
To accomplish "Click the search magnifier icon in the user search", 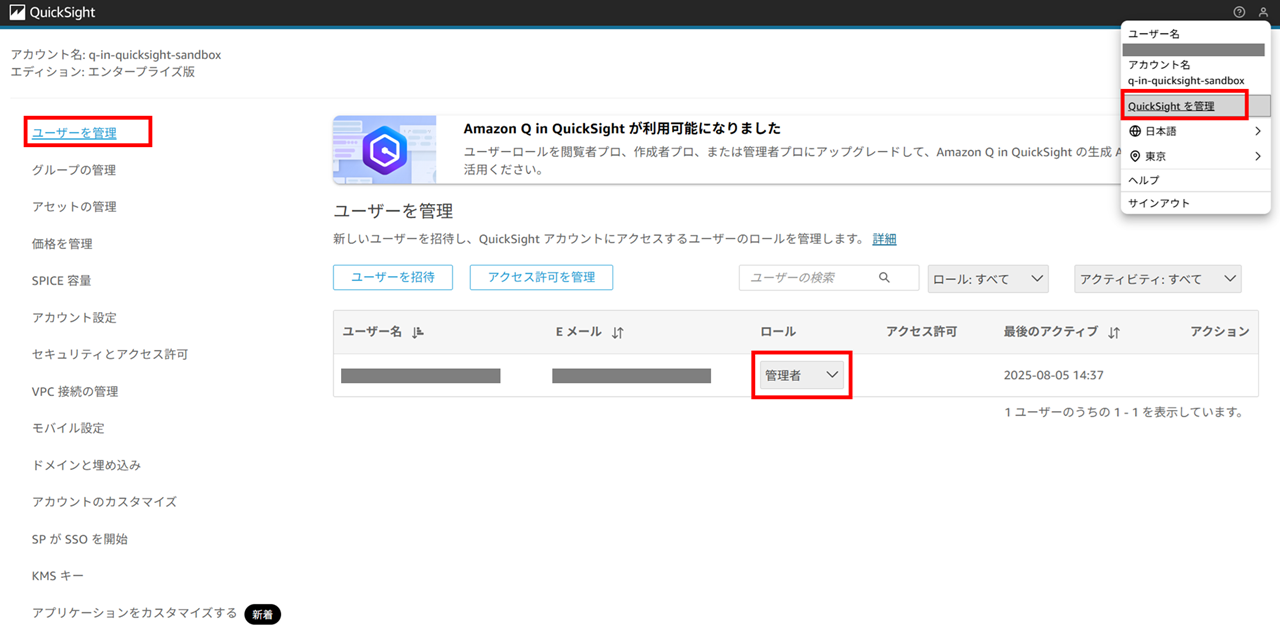I will (x=884, y=278).
